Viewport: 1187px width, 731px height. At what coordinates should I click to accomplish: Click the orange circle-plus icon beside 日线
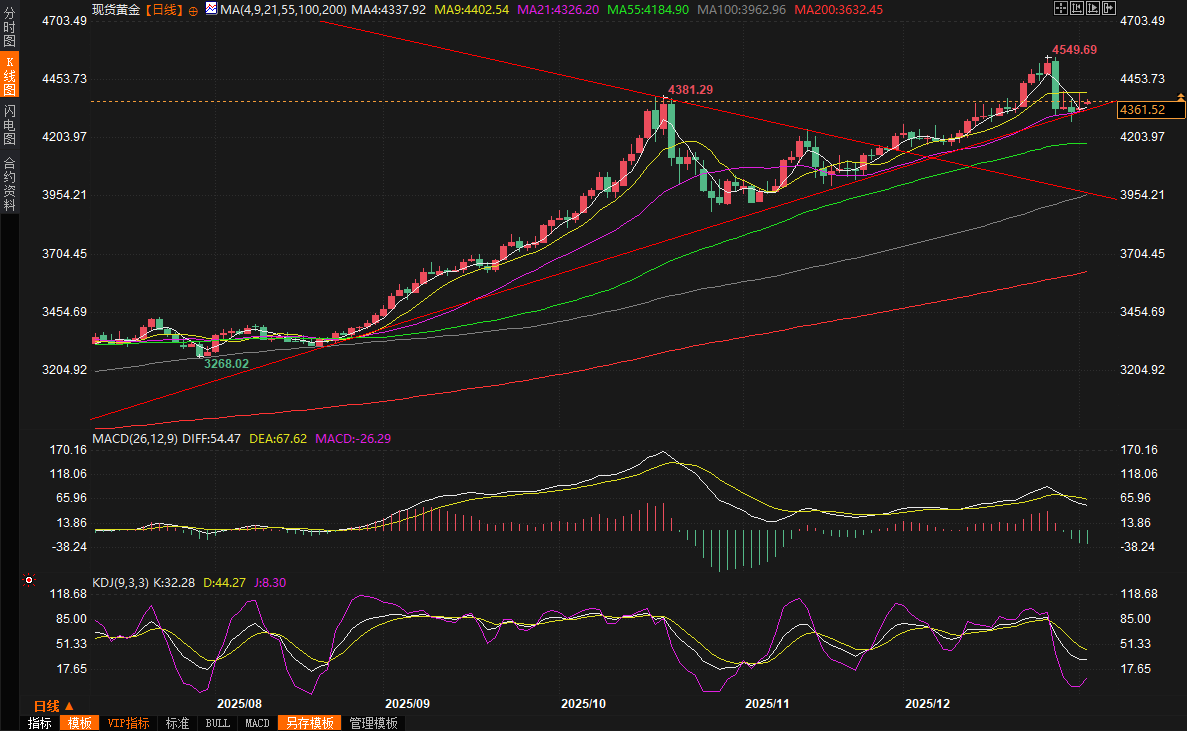tap(193, 10)
